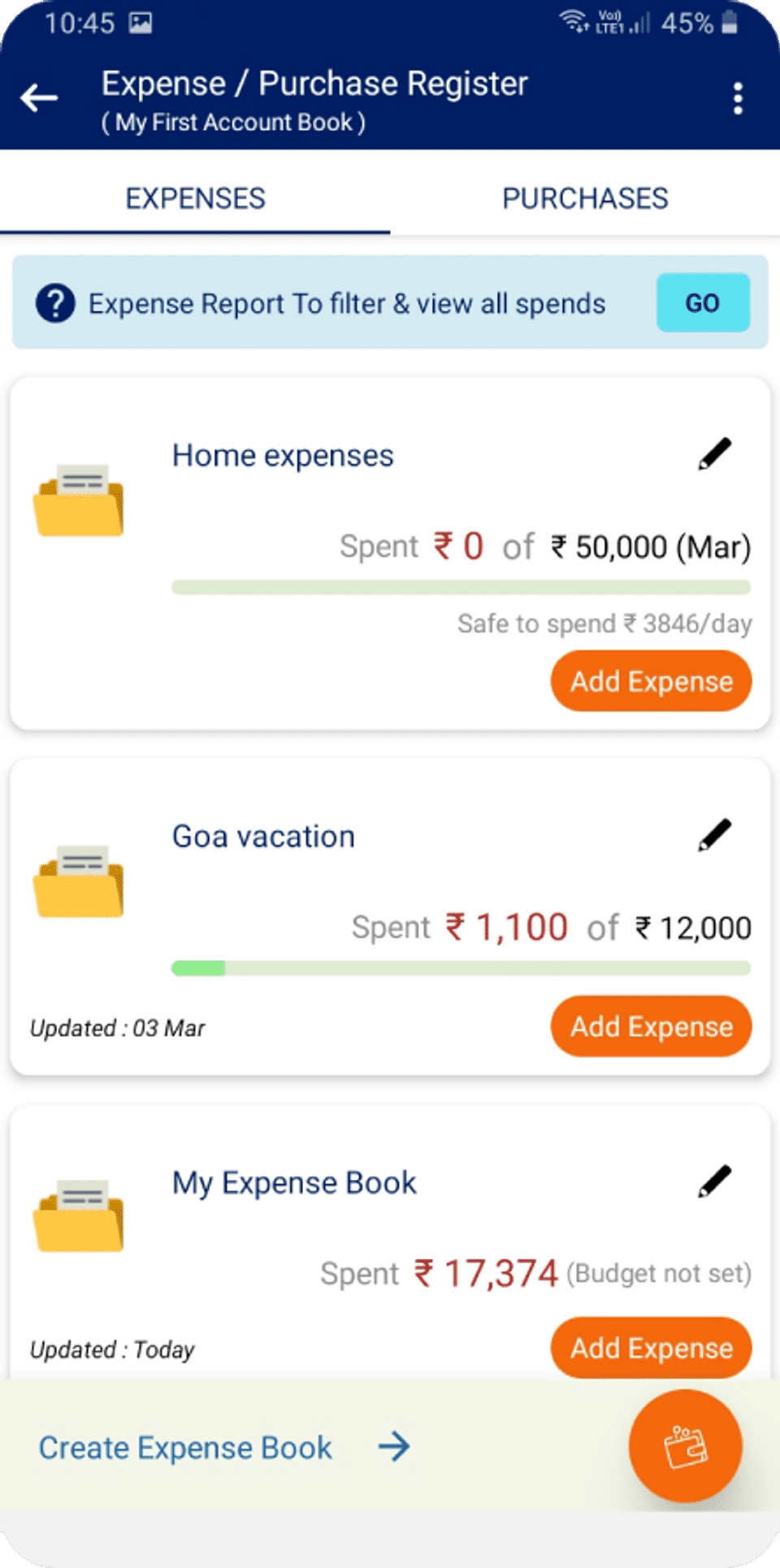Tap the Goa vacation folder icon
The image size is (780, 1568).
click(x=79, y=881)
